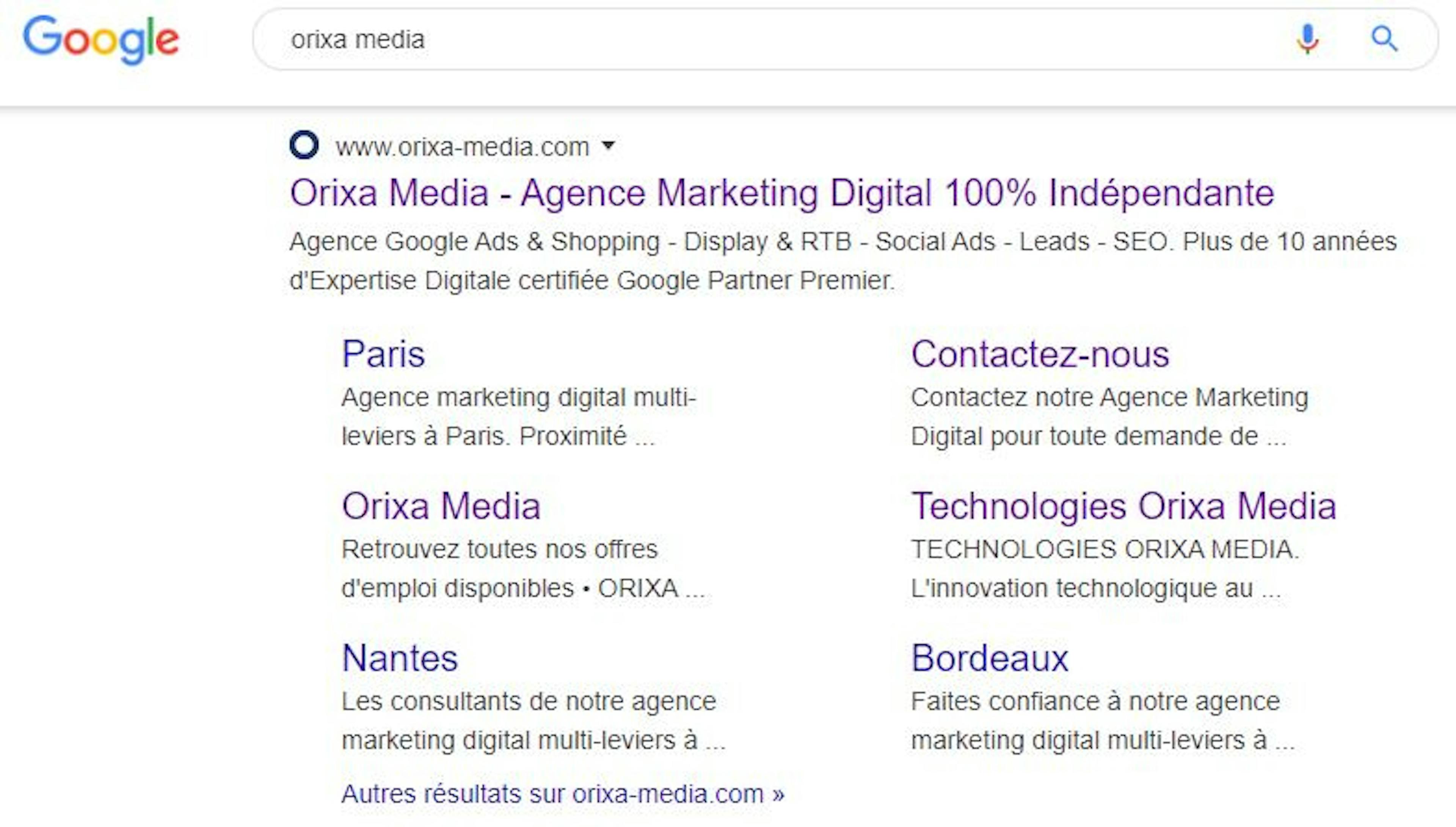Open the Bordeaux sitelink

[x=990, y=658]
